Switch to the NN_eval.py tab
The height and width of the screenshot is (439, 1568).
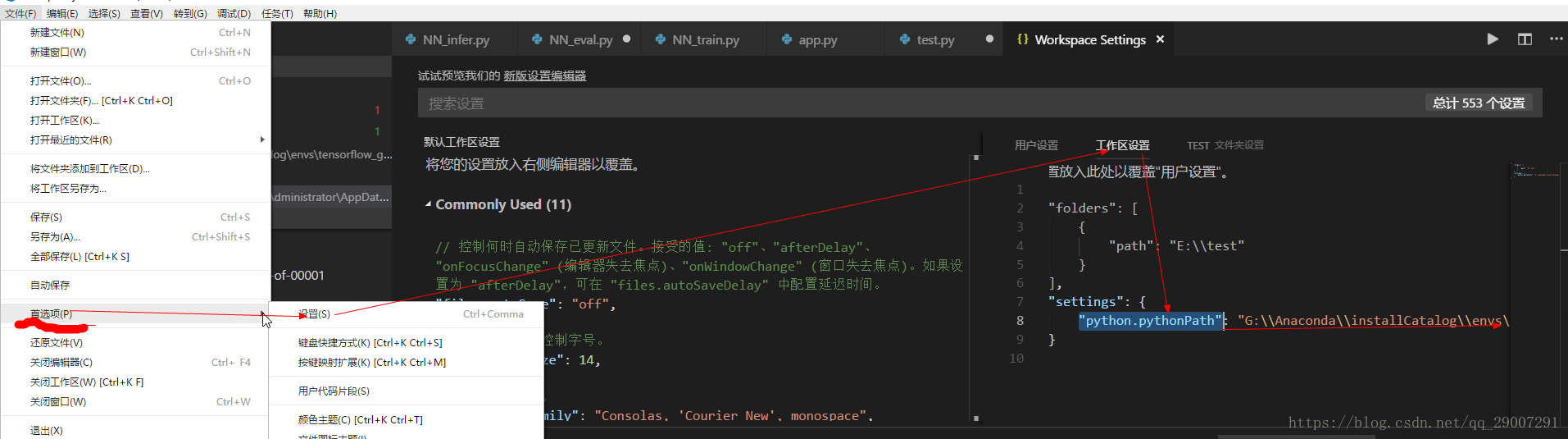click(581, 39)
